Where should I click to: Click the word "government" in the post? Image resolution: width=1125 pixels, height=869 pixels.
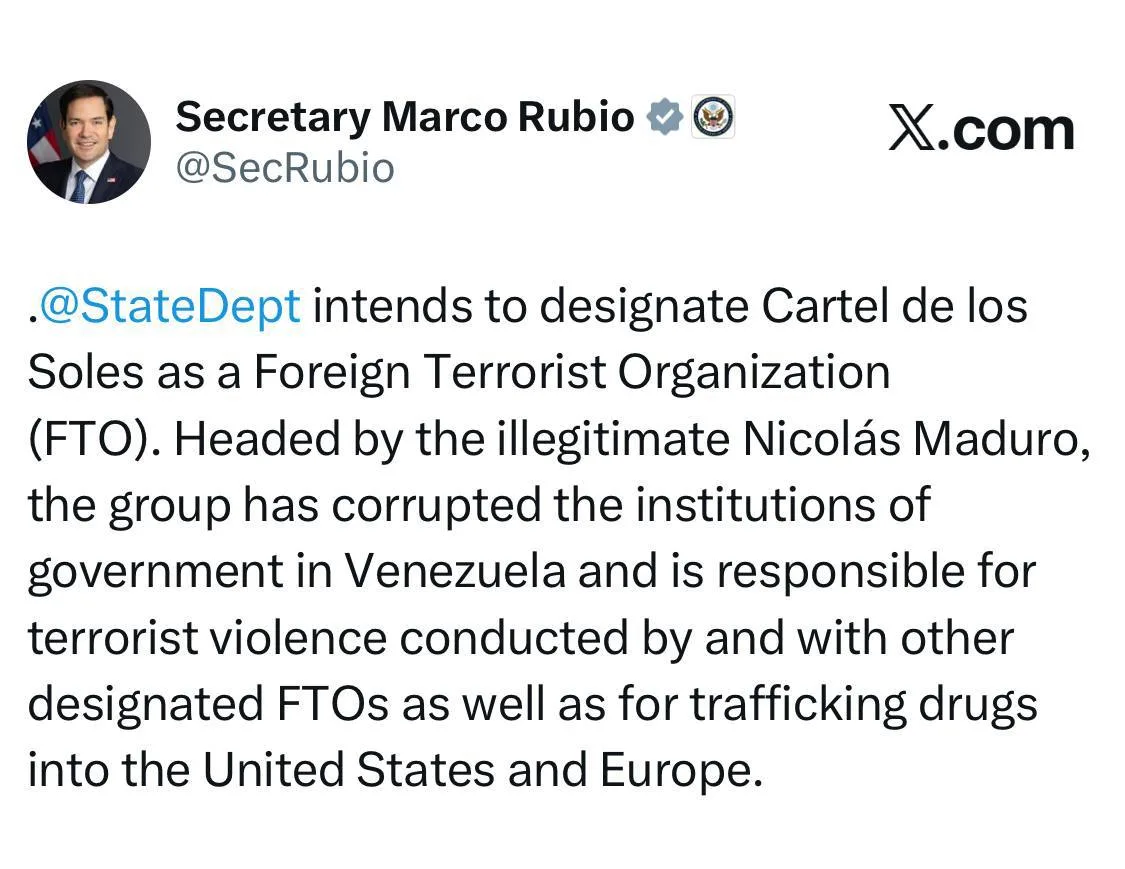[x=156, y=572]
